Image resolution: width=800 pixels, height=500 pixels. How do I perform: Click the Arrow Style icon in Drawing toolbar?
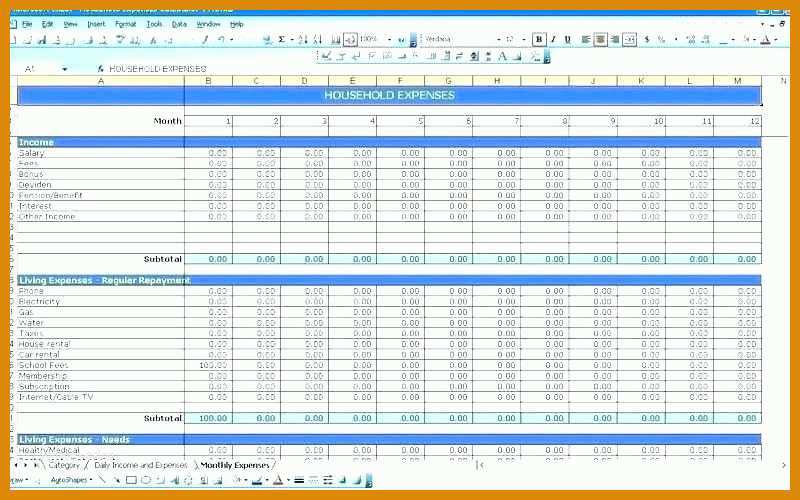click(x=328, y=480)
